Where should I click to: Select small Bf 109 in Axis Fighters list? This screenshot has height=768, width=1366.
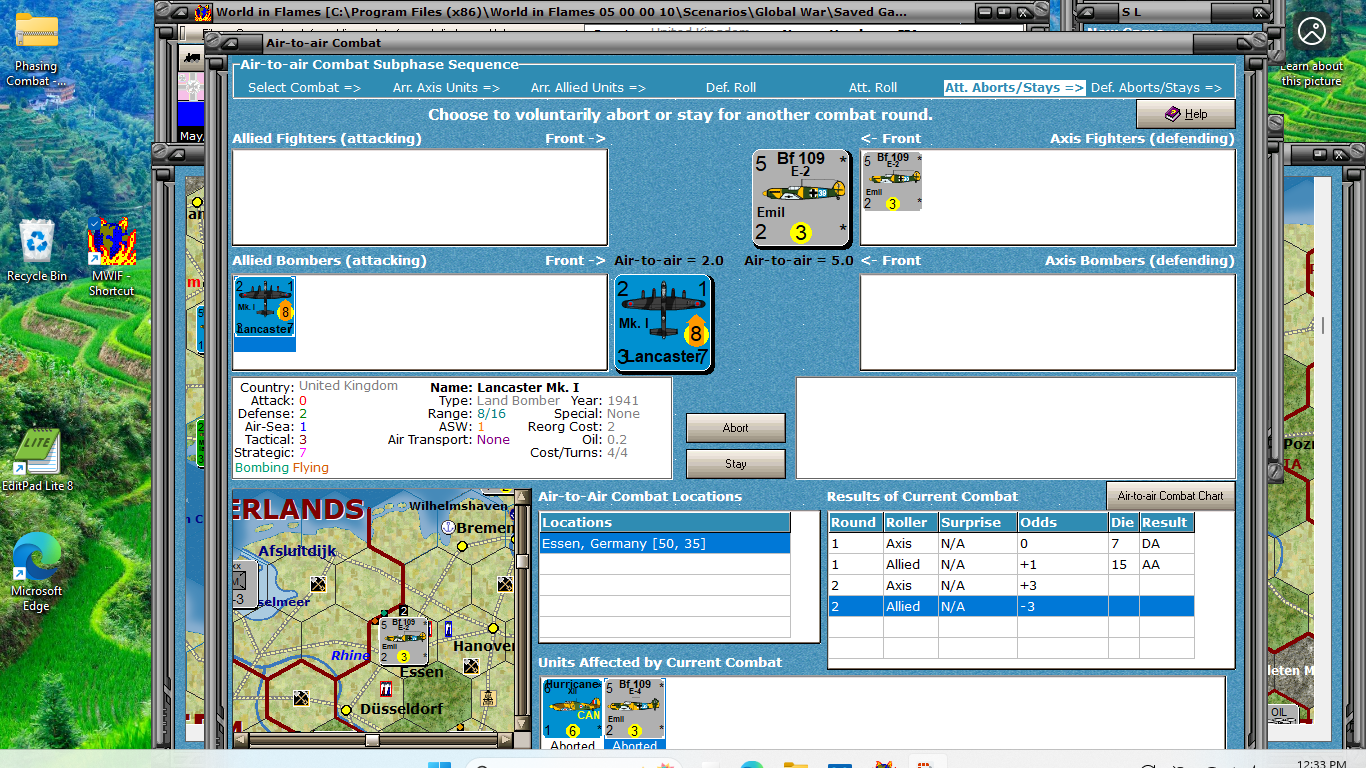point(892,182)
